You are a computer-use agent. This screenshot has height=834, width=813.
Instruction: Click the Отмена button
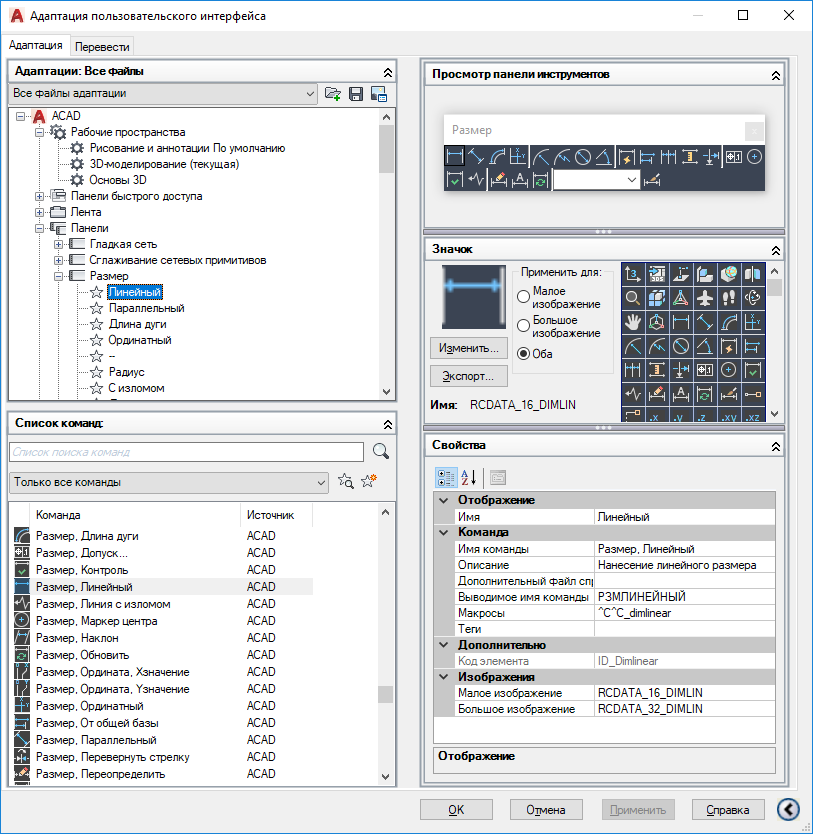tap(546, 810)
